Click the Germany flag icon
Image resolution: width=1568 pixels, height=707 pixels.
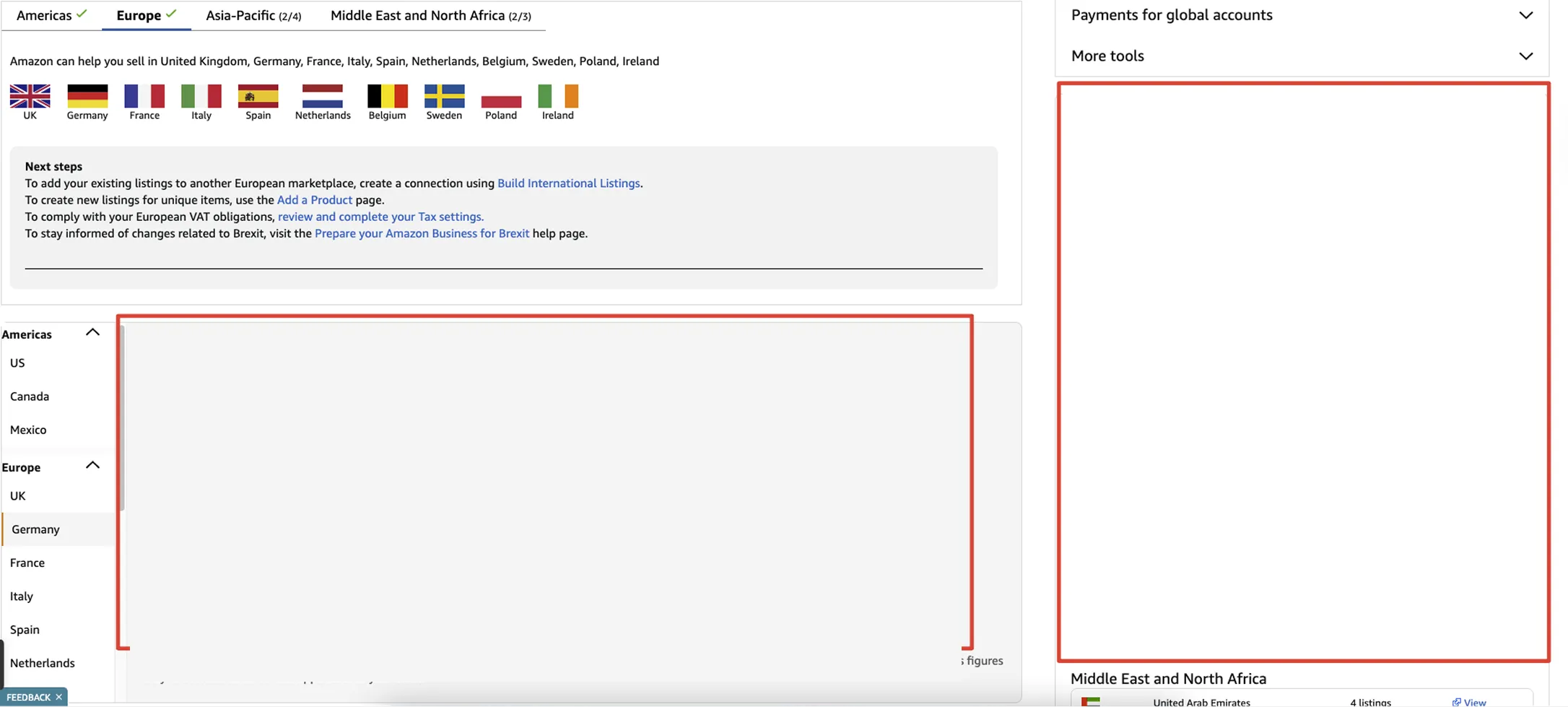coord(87,96)
